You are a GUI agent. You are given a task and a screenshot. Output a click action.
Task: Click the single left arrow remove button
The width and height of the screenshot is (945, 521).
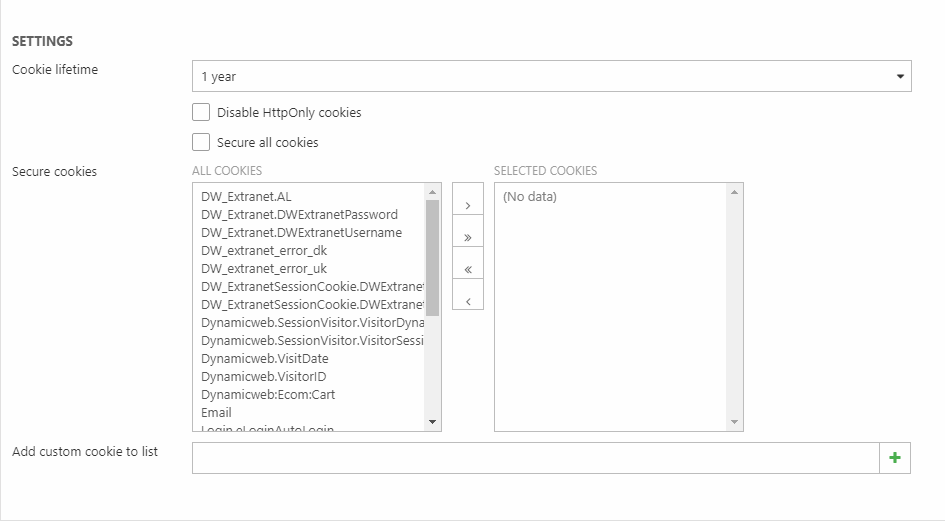(x=467, y=300)
